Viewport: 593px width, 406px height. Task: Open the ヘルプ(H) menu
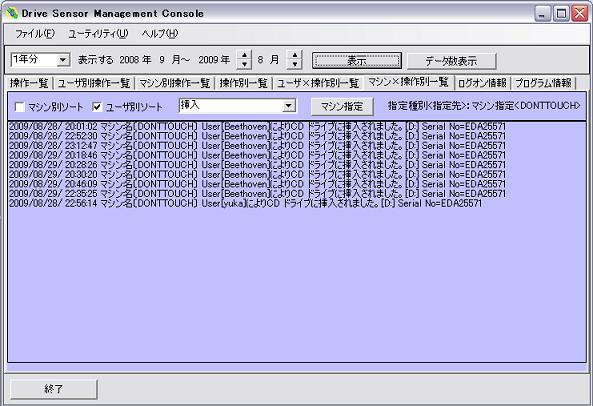pos(160,34)
